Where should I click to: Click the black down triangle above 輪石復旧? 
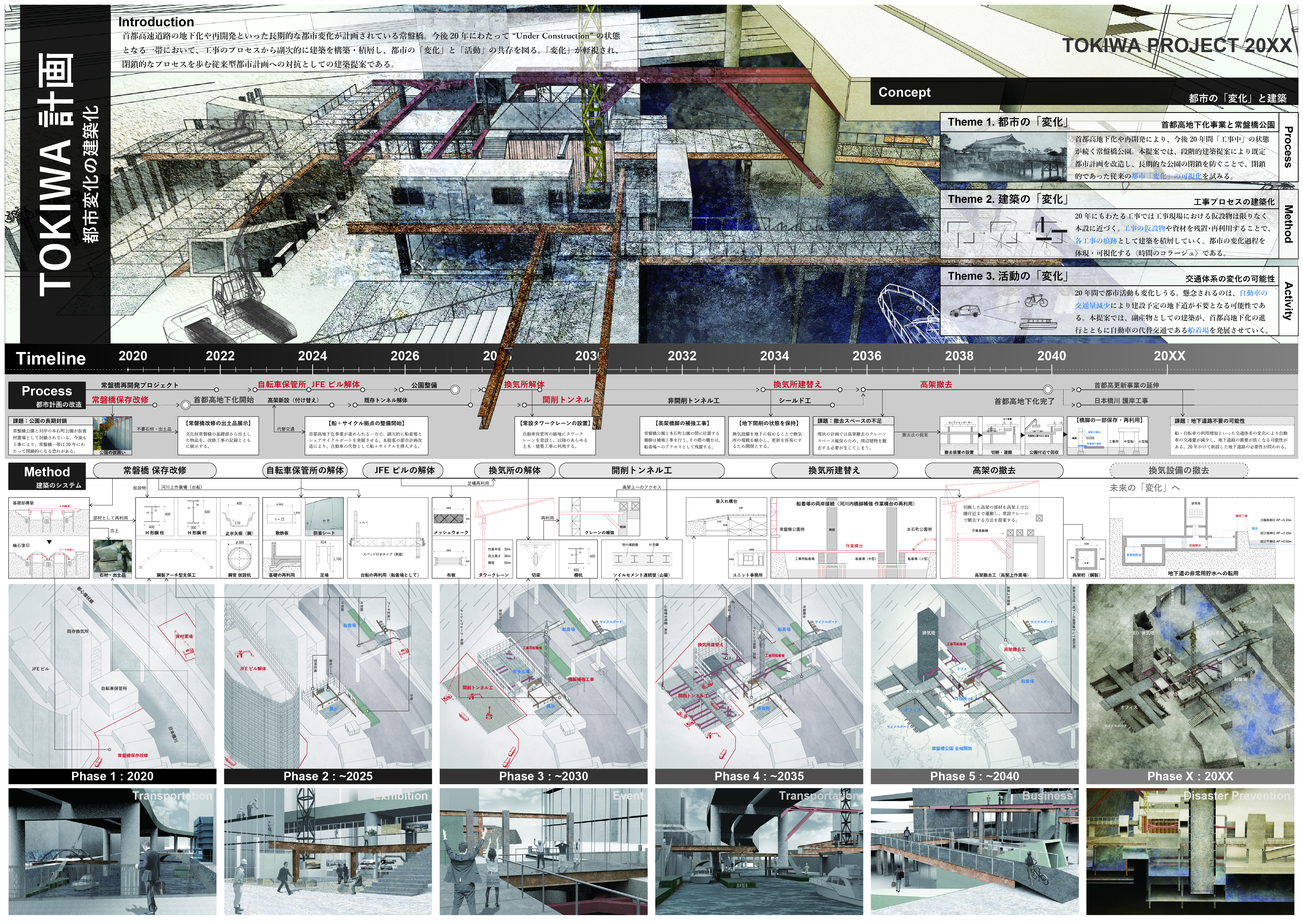tap(50, 542)
